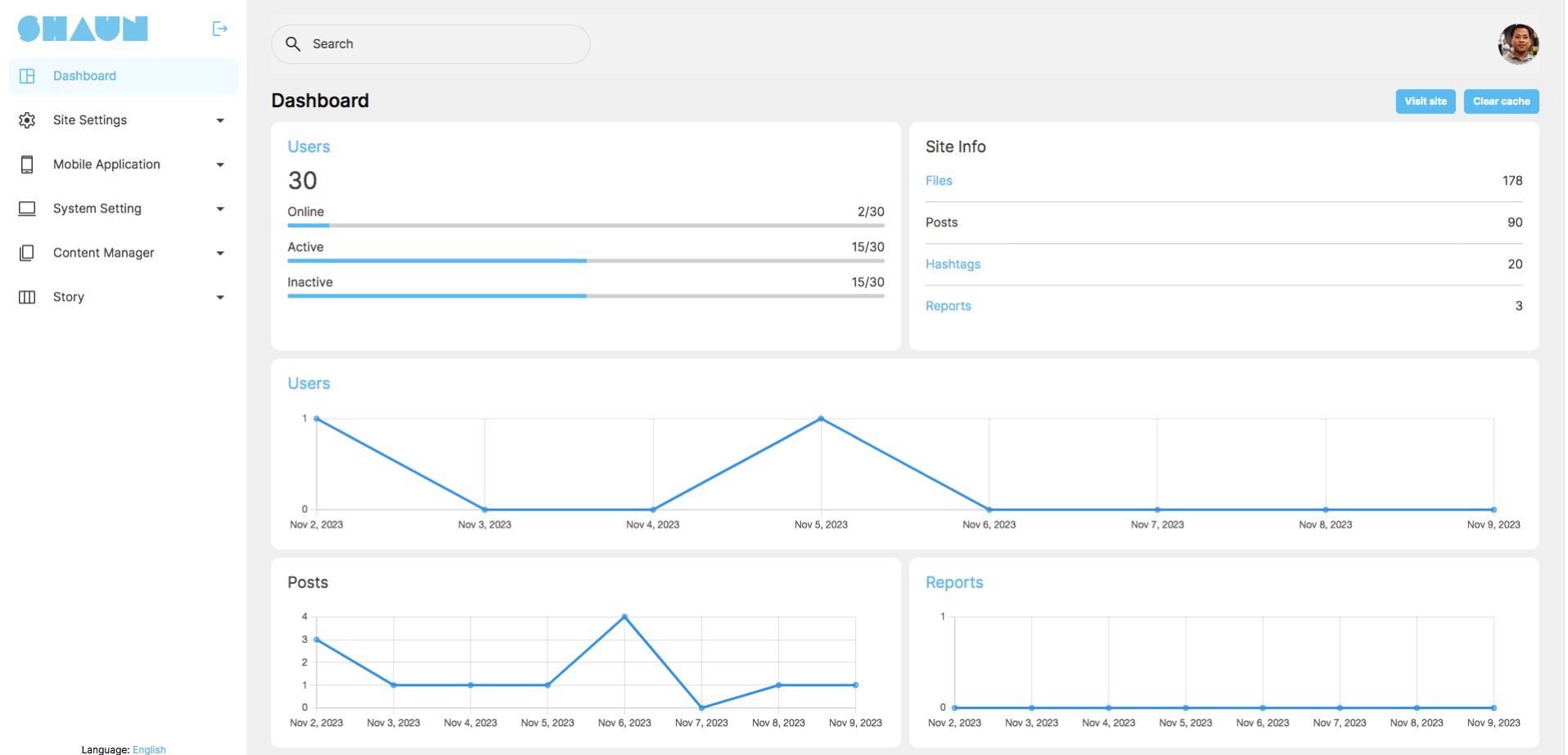
Task: Click the Content Manager pages icon
Action: pyautogui.click(x=27, y=253)
